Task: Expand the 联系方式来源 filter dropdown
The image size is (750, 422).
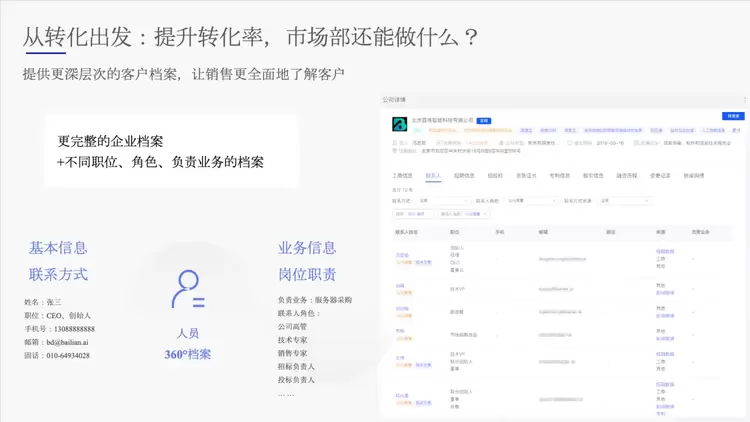Action: click(x=622, y=200)
